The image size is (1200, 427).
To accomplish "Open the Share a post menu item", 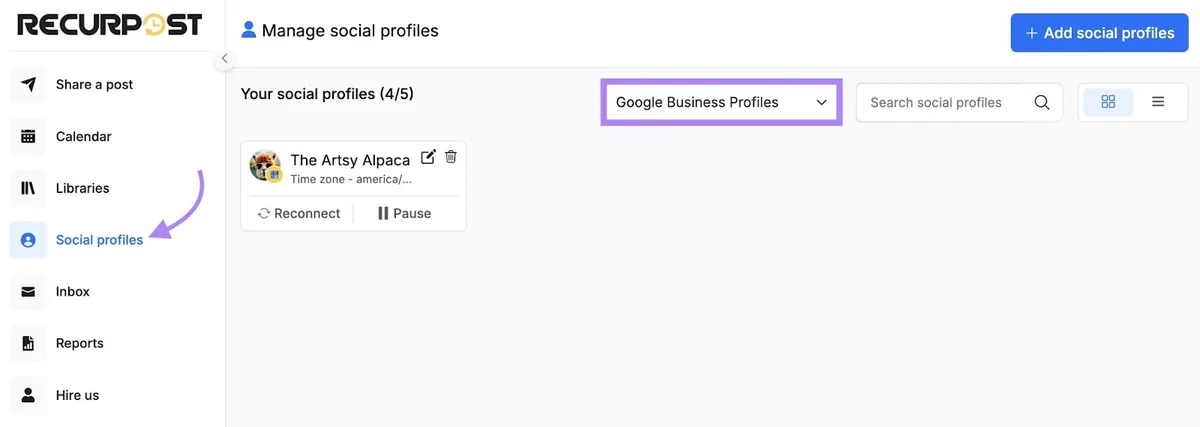I will click(94, 85).
